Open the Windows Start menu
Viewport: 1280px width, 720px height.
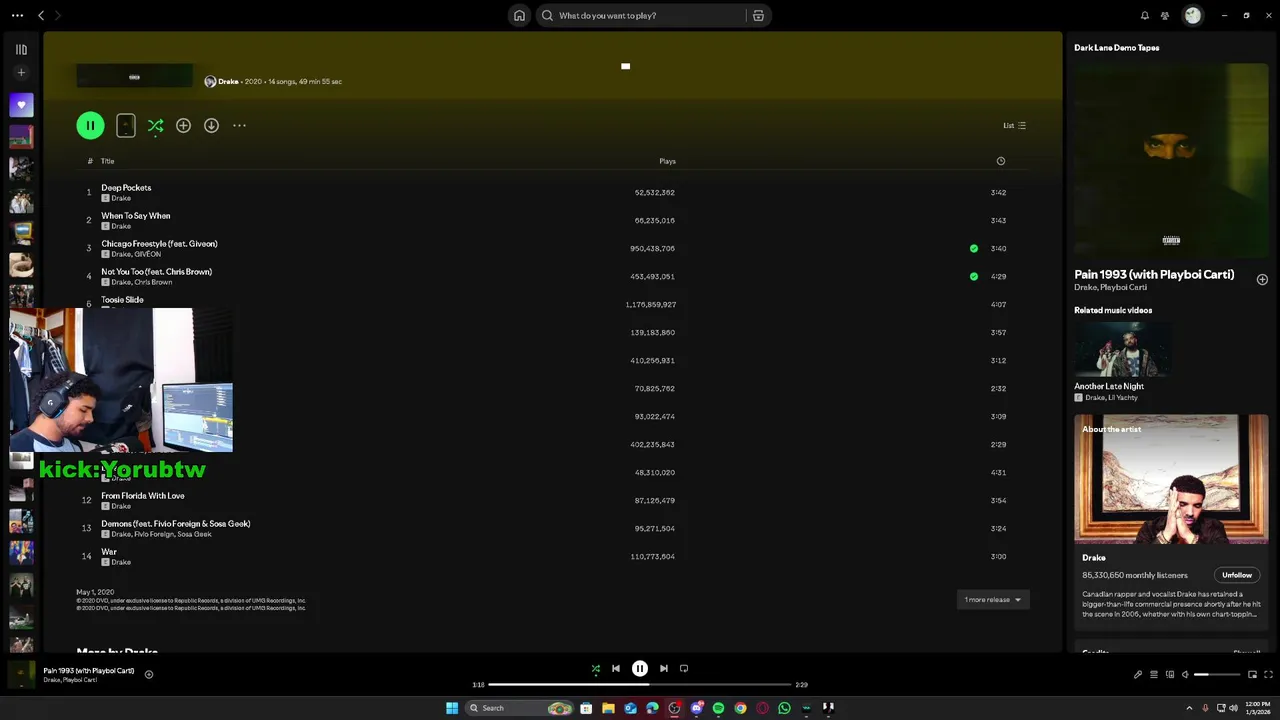pyautogui.click(x=452, y=708)
